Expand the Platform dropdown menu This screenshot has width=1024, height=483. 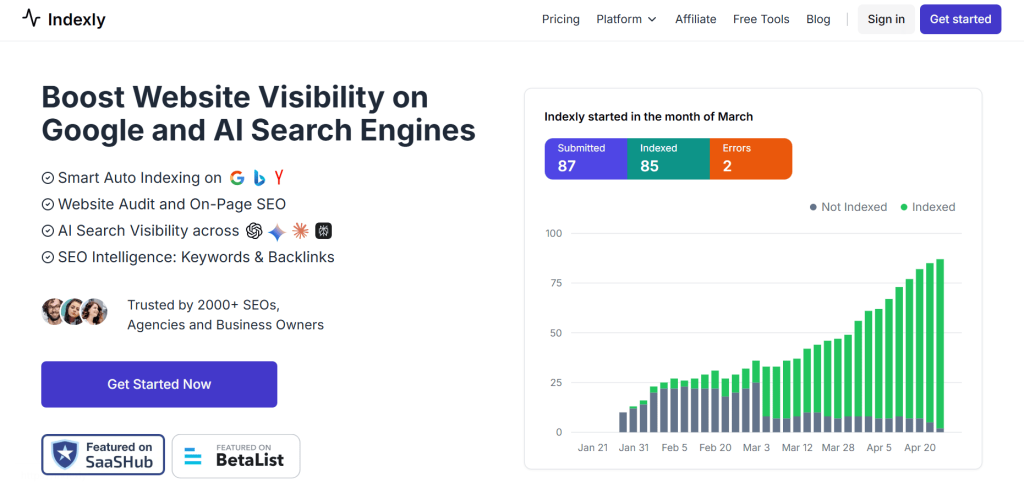626,19
